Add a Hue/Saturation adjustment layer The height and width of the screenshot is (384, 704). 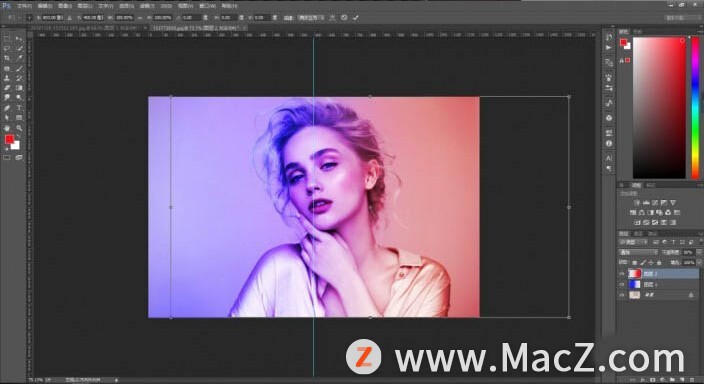[x=633, y=212]
